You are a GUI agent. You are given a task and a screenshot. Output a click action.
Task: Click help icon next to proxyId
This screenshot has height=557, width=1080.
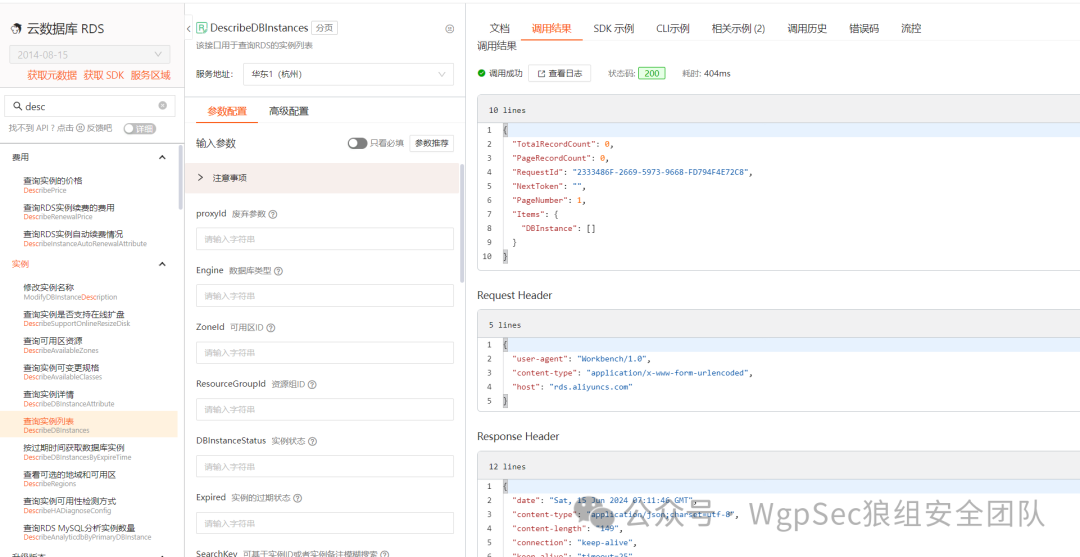(273, 214)
